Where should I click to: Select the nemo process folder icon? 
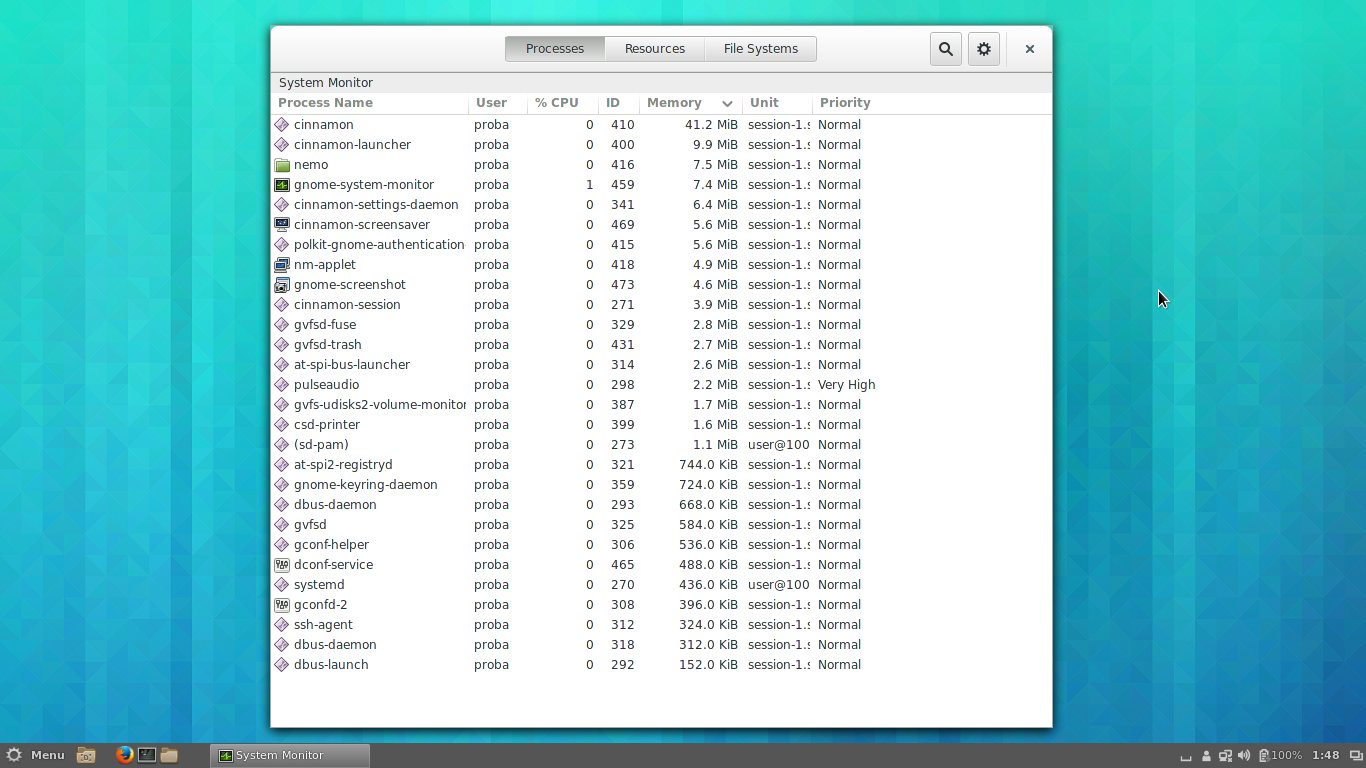pyautogui.click(x=282, y=165)
